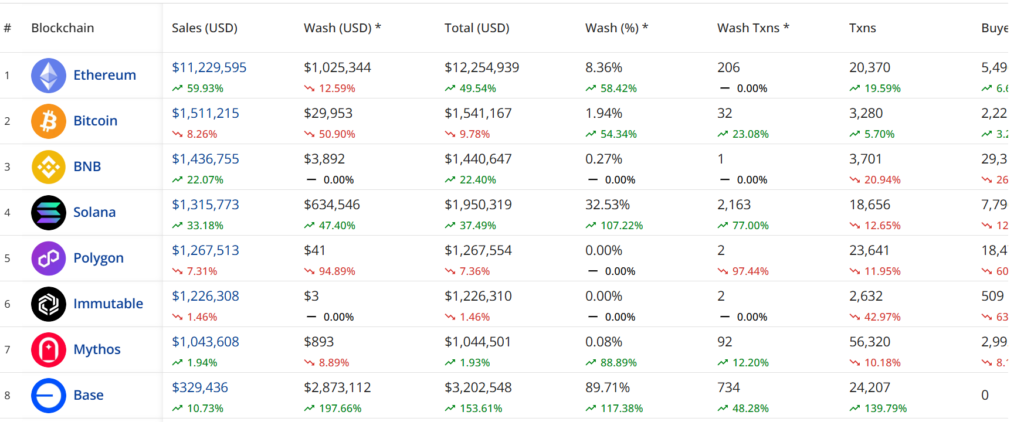Sort table by Sales (USD) column
Screen dimensions: 1024x422
(203, 28)
